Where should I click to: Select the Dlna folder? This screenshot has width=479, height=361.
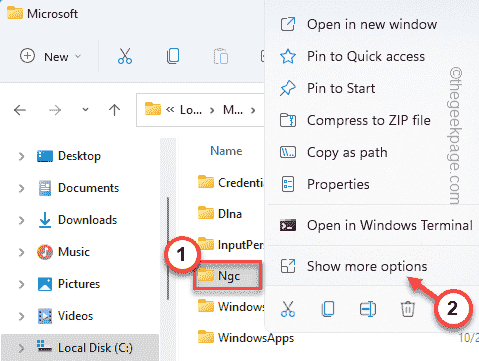point(220,213)
